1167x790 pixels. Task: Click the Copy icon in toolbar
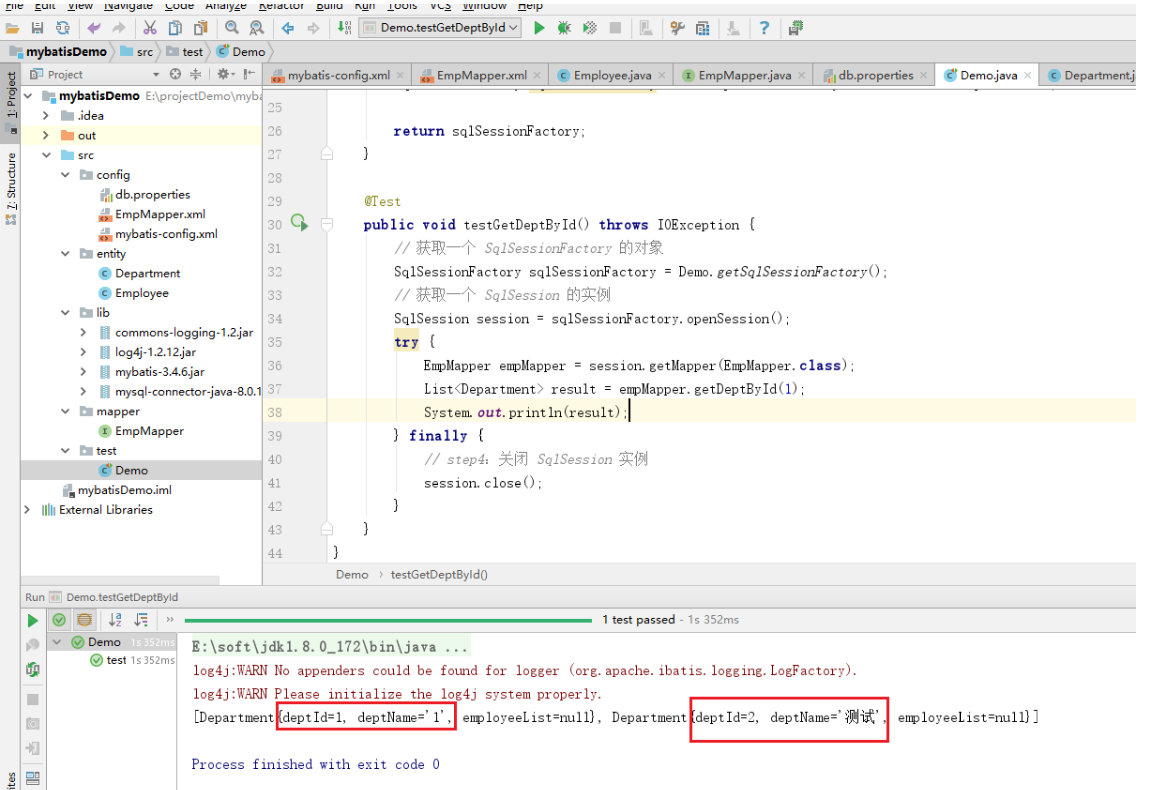point(175,28)
